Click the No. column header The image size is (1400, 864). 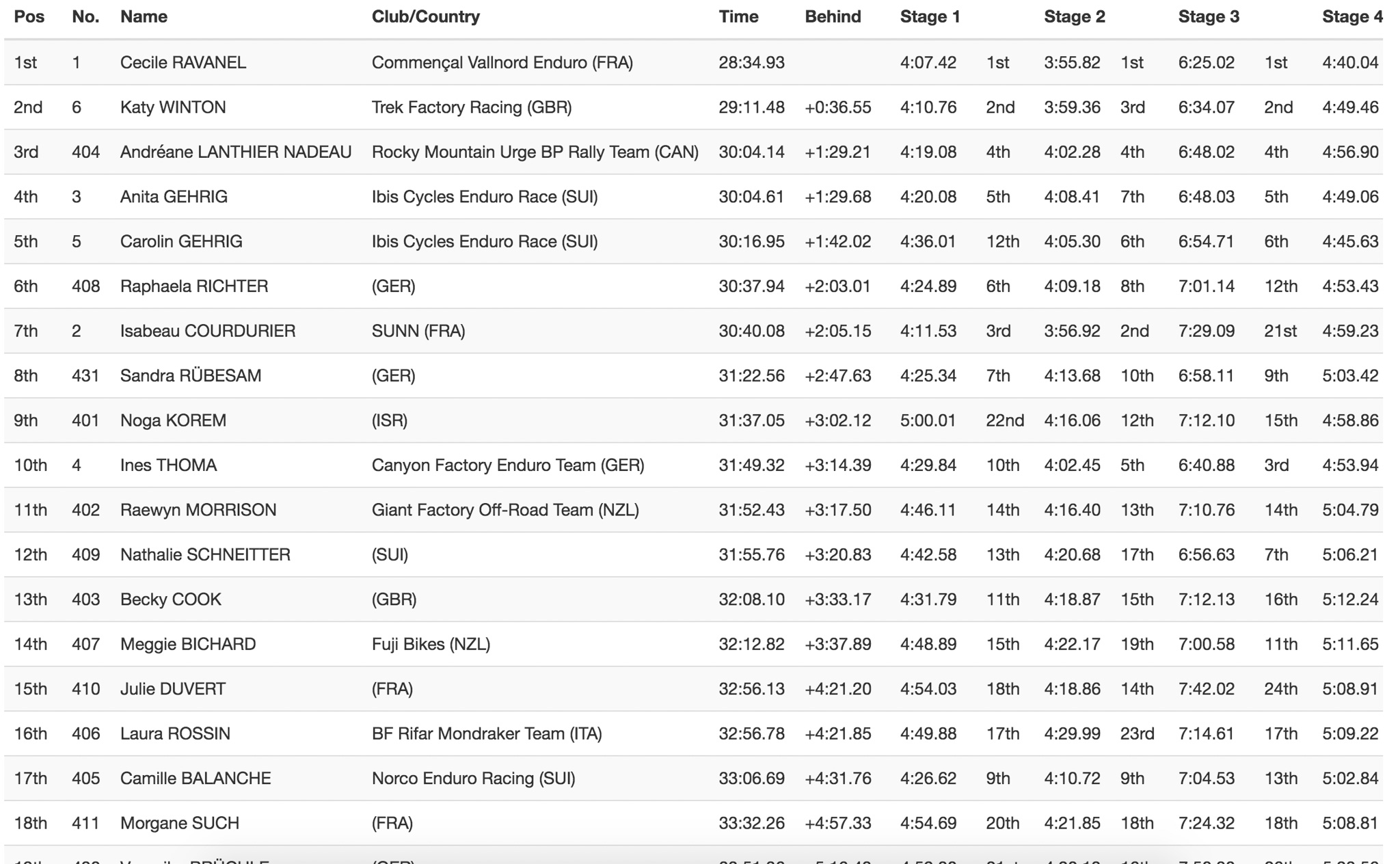tap(85, 17)
